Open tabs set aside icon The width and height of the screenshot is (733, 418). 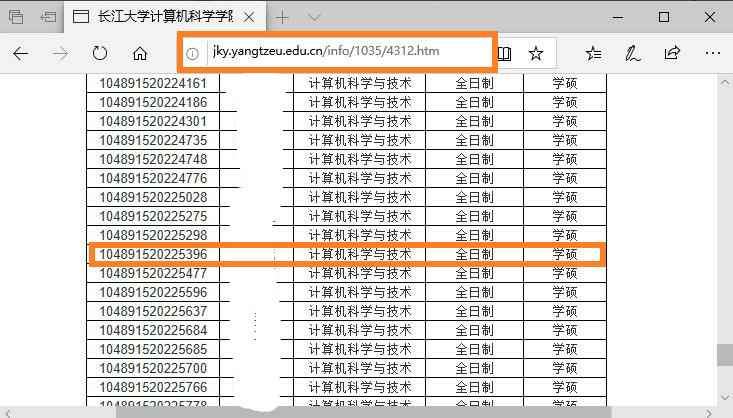point(16,17)
